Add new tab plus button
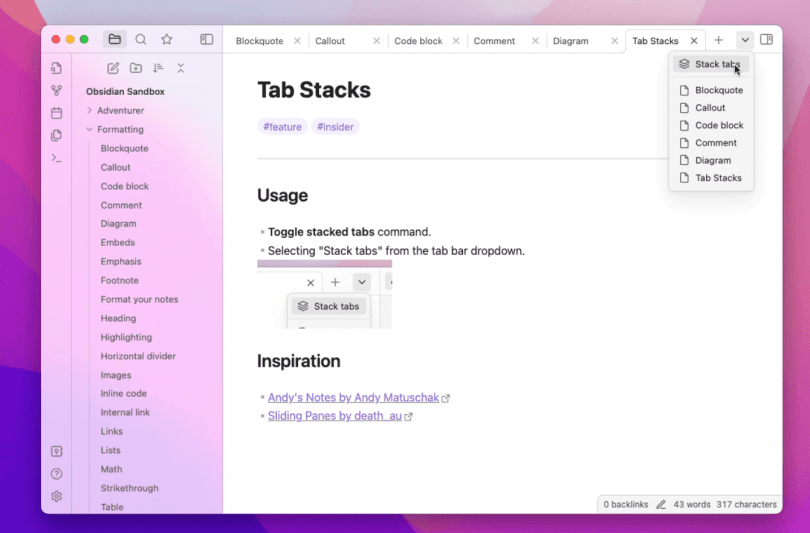 pos(719,40)
